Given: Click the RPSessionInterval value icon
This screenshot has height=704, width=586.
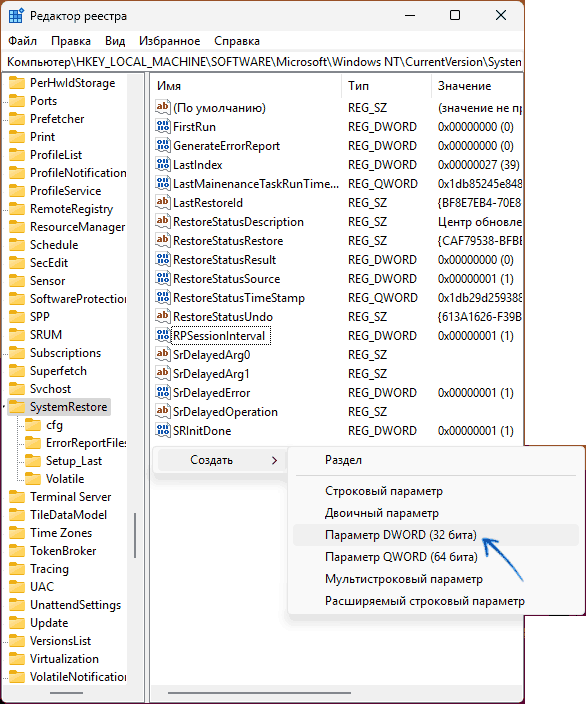Looking at the screenshot, I should tap(163, 335).
